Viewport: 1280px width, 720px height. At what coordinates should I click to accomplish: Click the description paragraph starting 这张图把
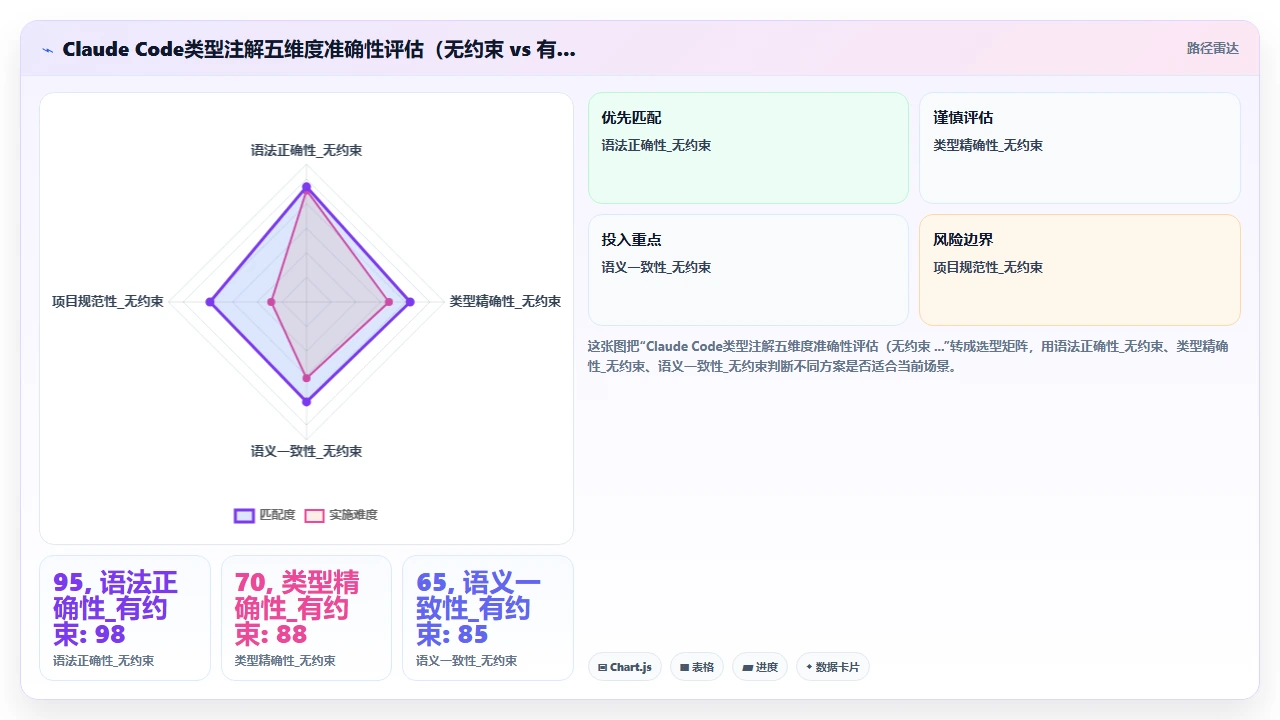(908, 356)
